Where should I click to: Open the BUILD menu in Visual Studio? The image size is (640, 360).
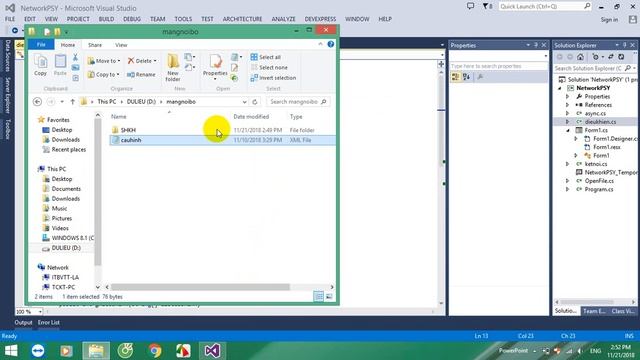coord(106,19)
